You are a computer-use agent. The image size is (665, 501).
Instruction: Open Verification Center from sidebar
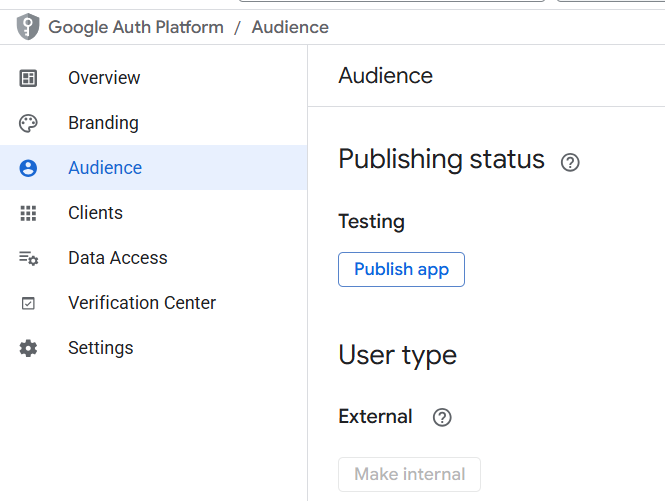pyautogui.click(x=154, y=302)
